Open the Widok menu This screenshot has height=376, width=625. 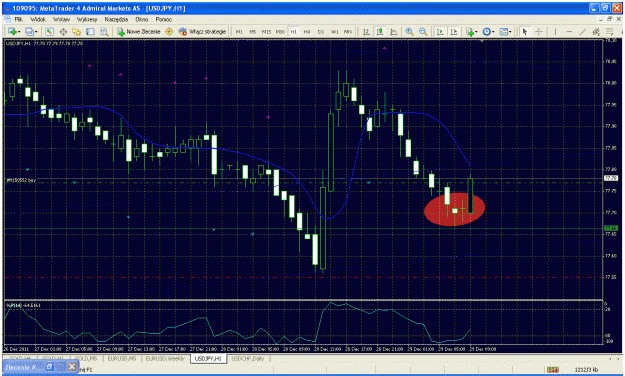[38, 19]
